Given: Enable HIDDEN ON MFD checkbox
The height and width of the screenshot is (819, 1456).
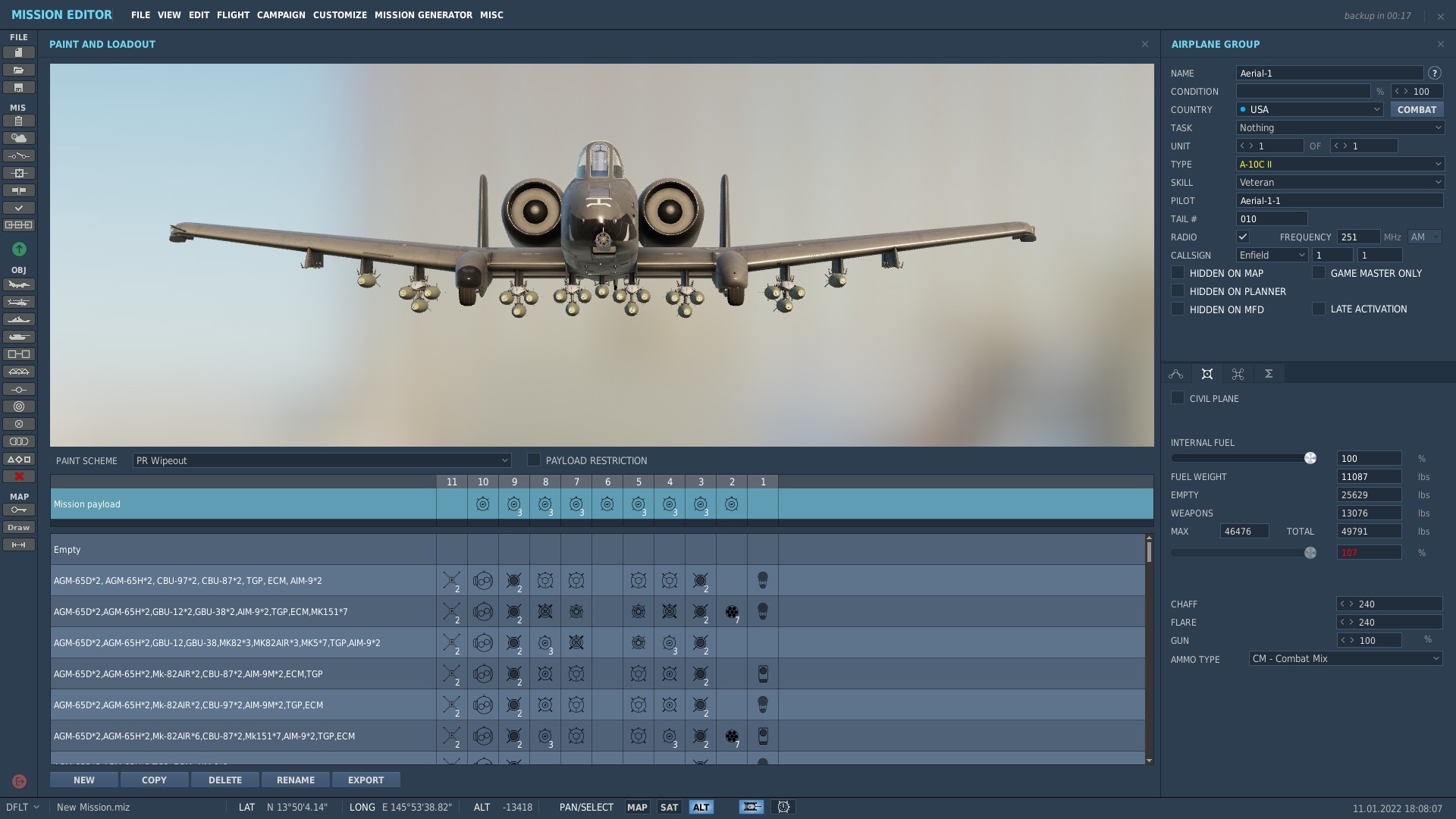Looking at the screenshot, I should (x=1178, y=309).
